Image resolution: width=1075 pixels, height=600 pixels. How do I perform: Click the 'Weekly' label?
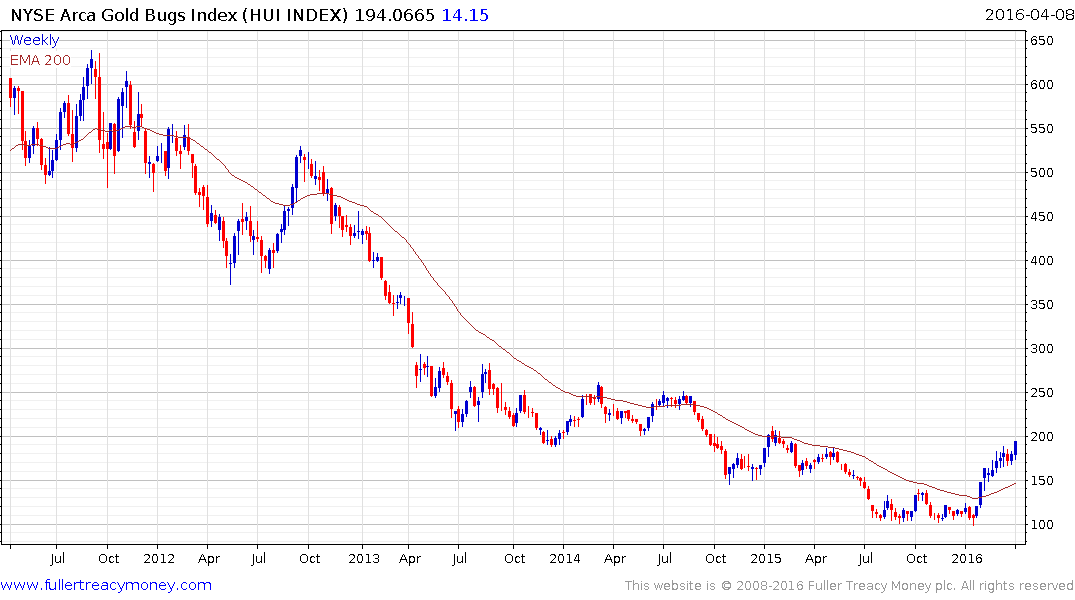tap(34, 40)
